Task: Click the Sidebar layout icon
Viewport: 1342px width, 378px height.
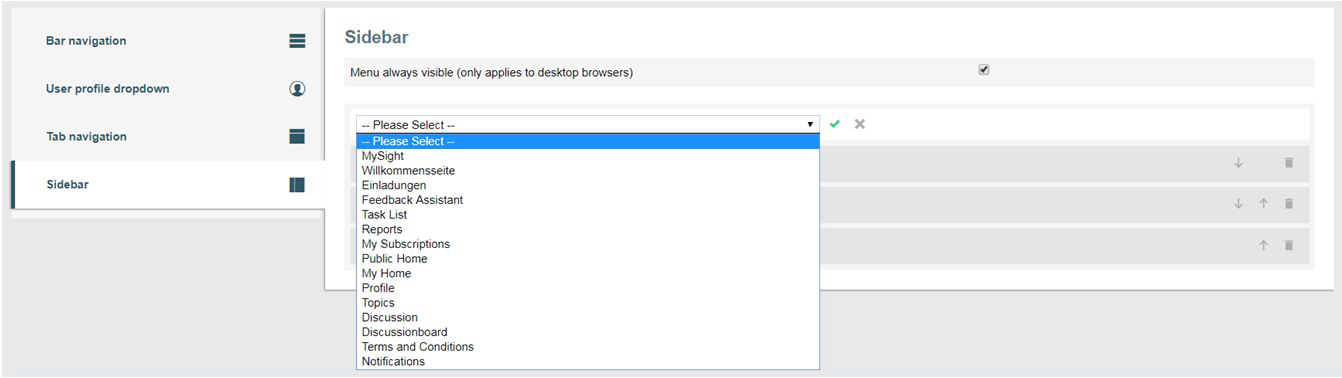Action: coord(297,185)
